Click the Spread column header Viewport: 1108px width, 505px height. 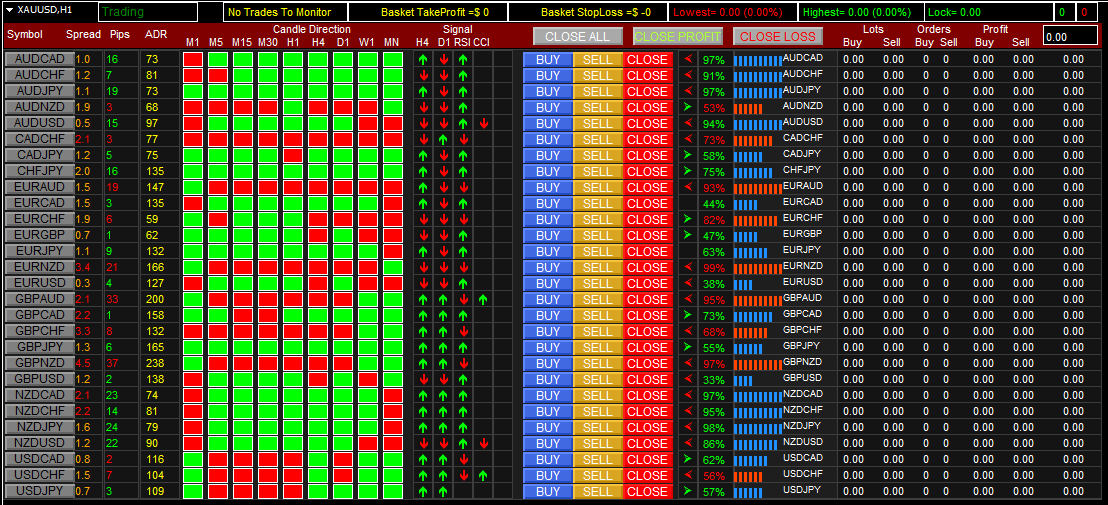[83, 35]
